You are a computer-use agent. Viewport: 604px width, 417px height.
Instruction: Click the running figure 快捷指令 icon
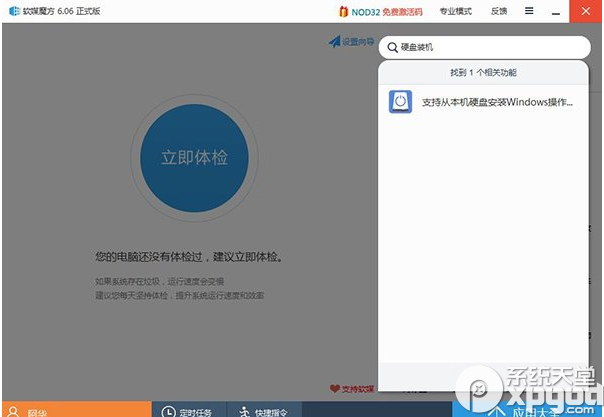point(244,412)
